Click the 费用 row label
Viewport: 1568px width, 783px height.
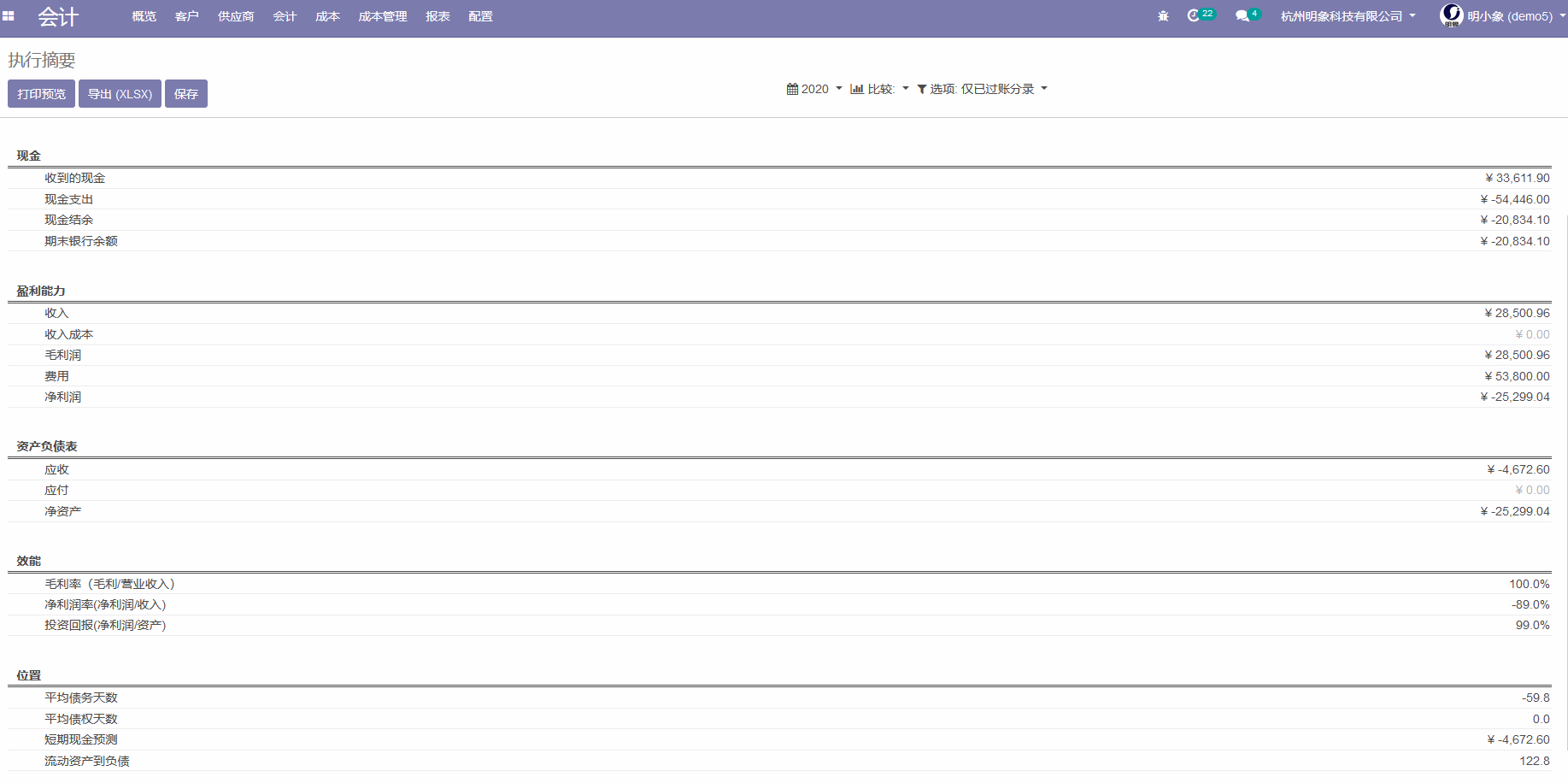coord(56,376)
